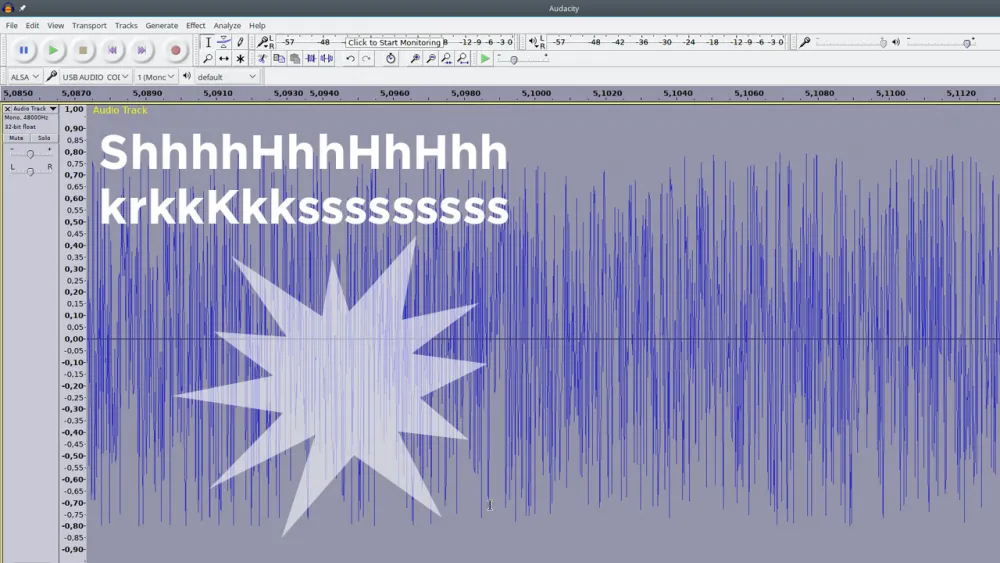Toggle Mute on the Audio Track
The image size is (1000, 563).
(17, 138)
